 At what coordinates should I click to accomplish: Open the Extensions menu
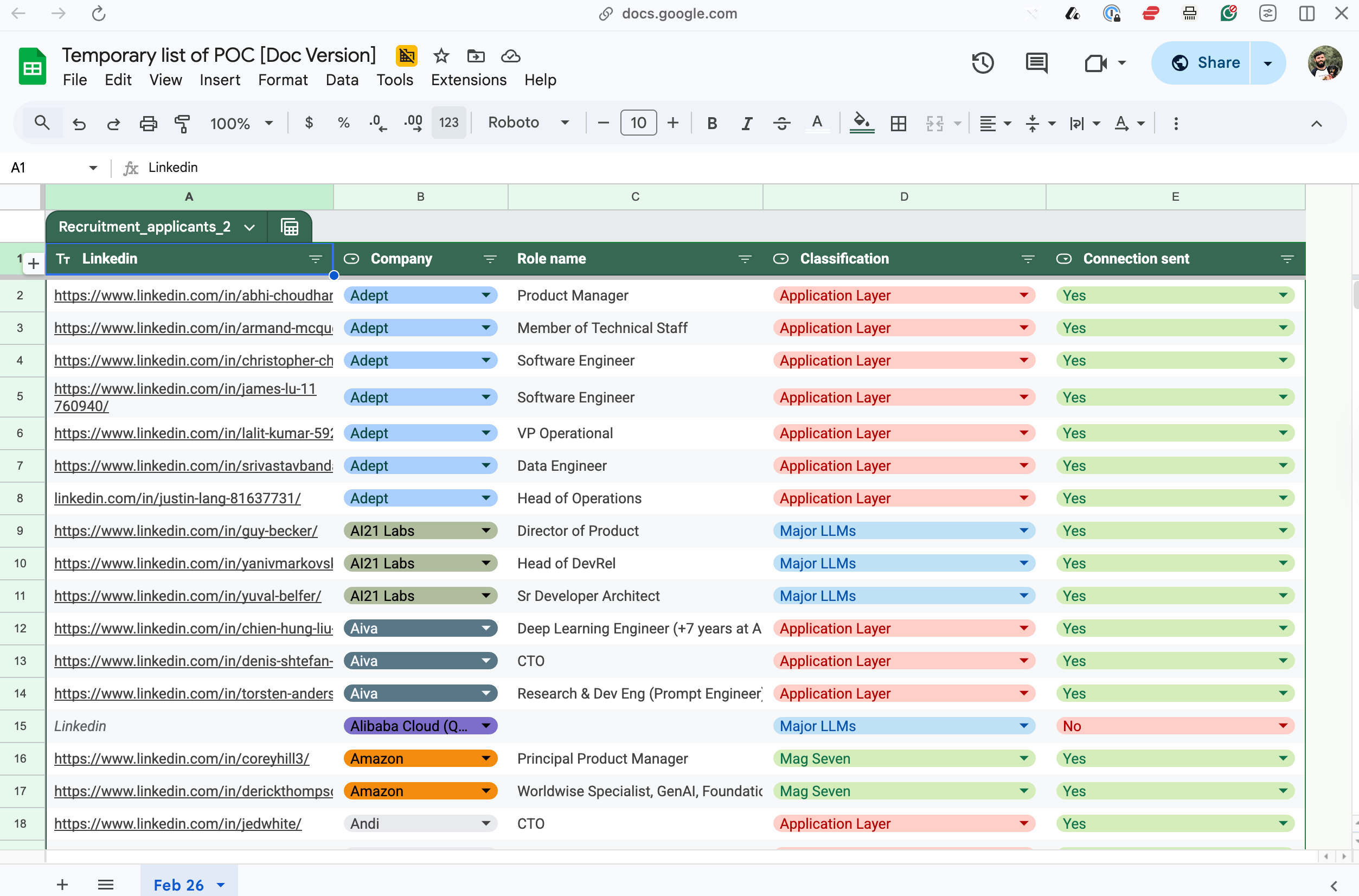coord(469,80)
